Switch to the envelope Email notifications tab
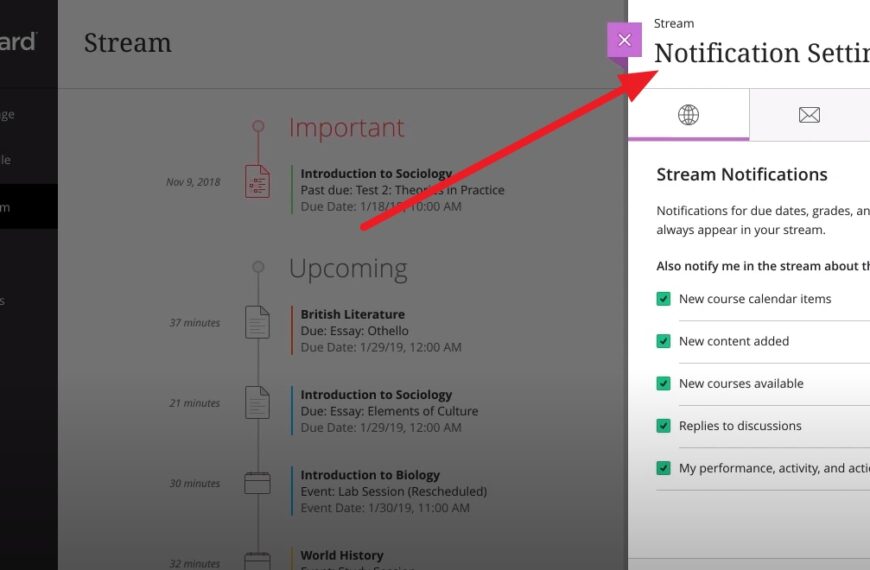Screen dimensions: 870x570 pyautogui.click(x=809, y=115)
